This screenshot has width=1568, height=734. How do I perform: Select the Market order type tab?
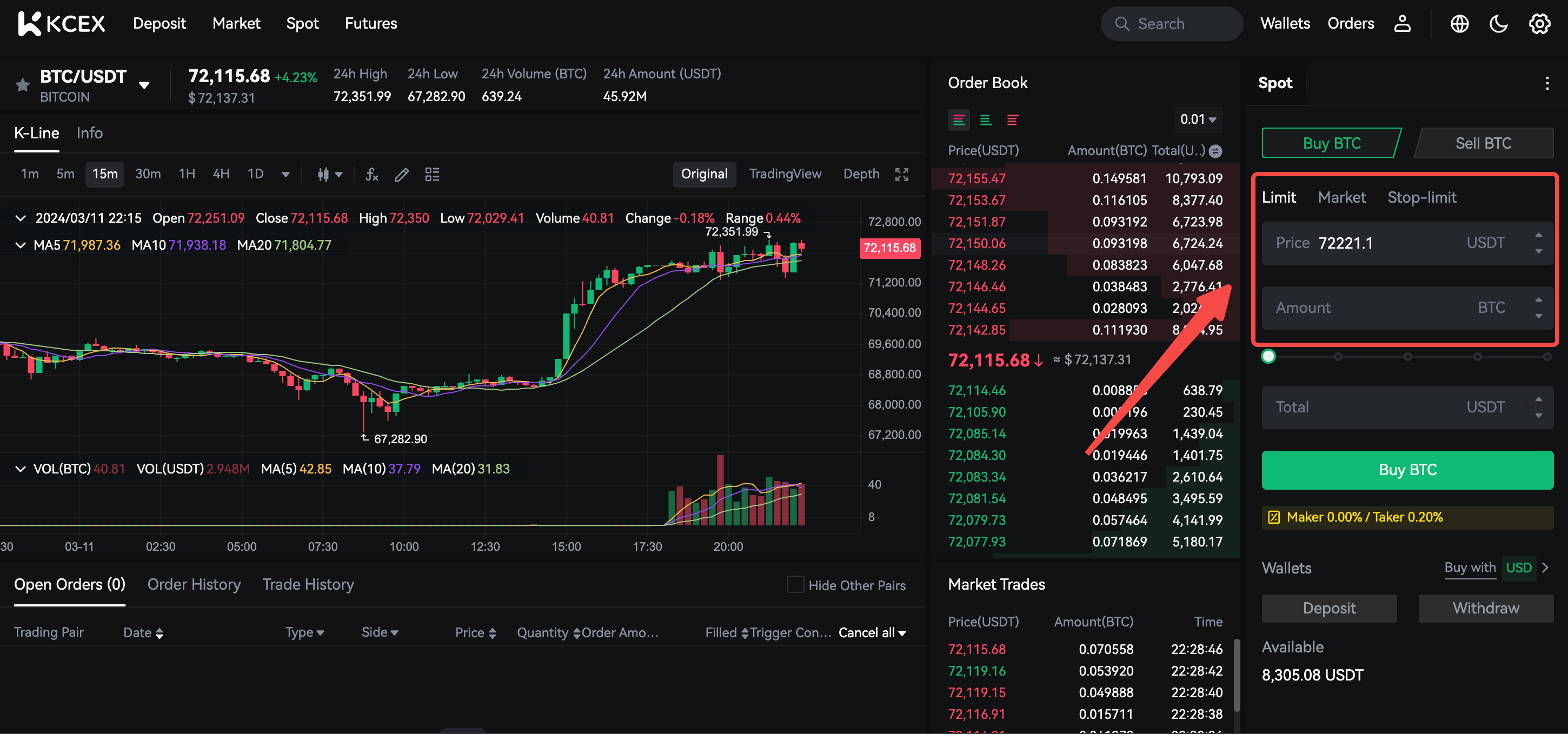(1341, 197)
